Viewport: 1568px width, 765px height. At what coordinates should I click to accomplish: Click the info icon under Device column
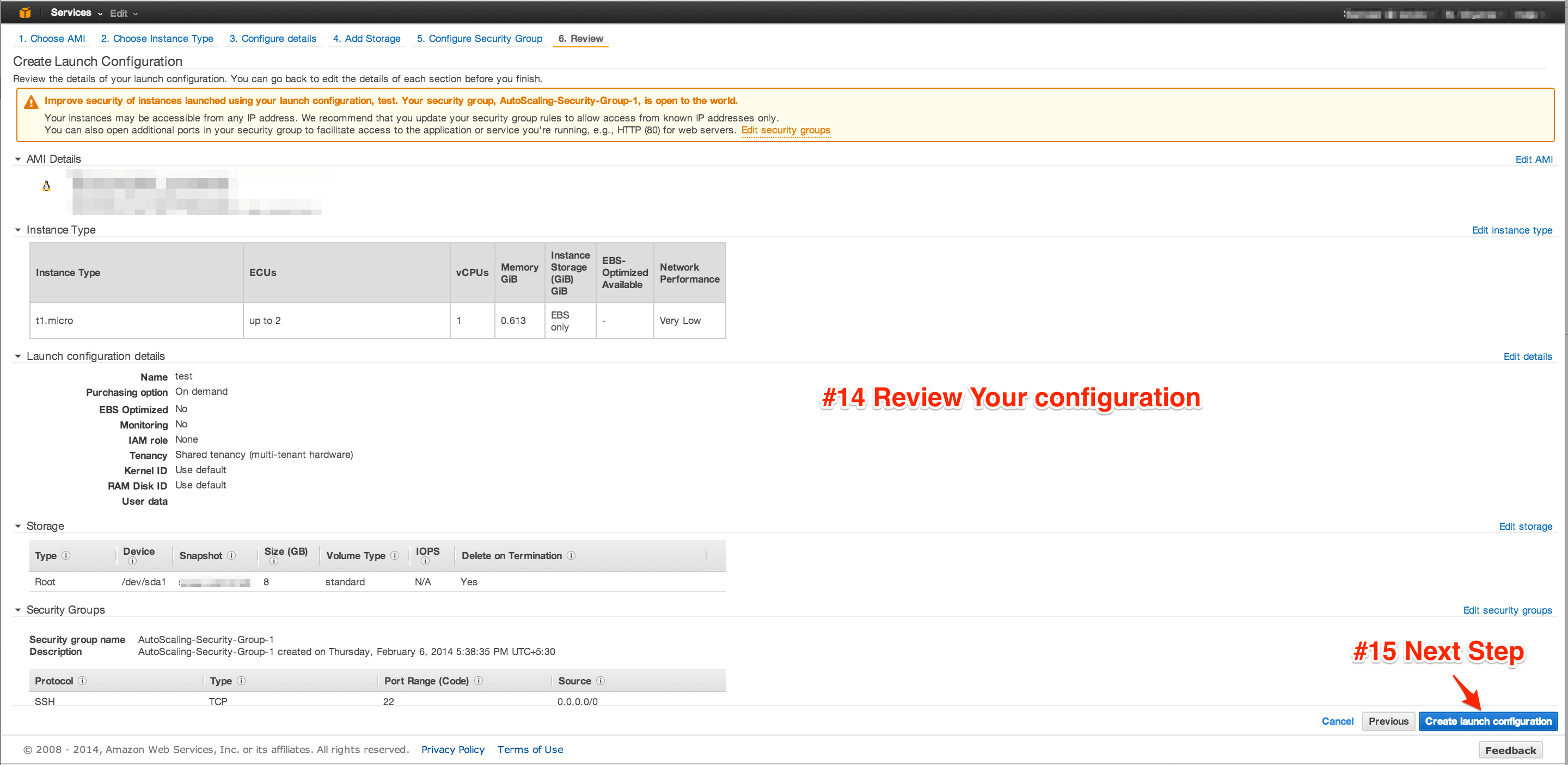(132, 561)
